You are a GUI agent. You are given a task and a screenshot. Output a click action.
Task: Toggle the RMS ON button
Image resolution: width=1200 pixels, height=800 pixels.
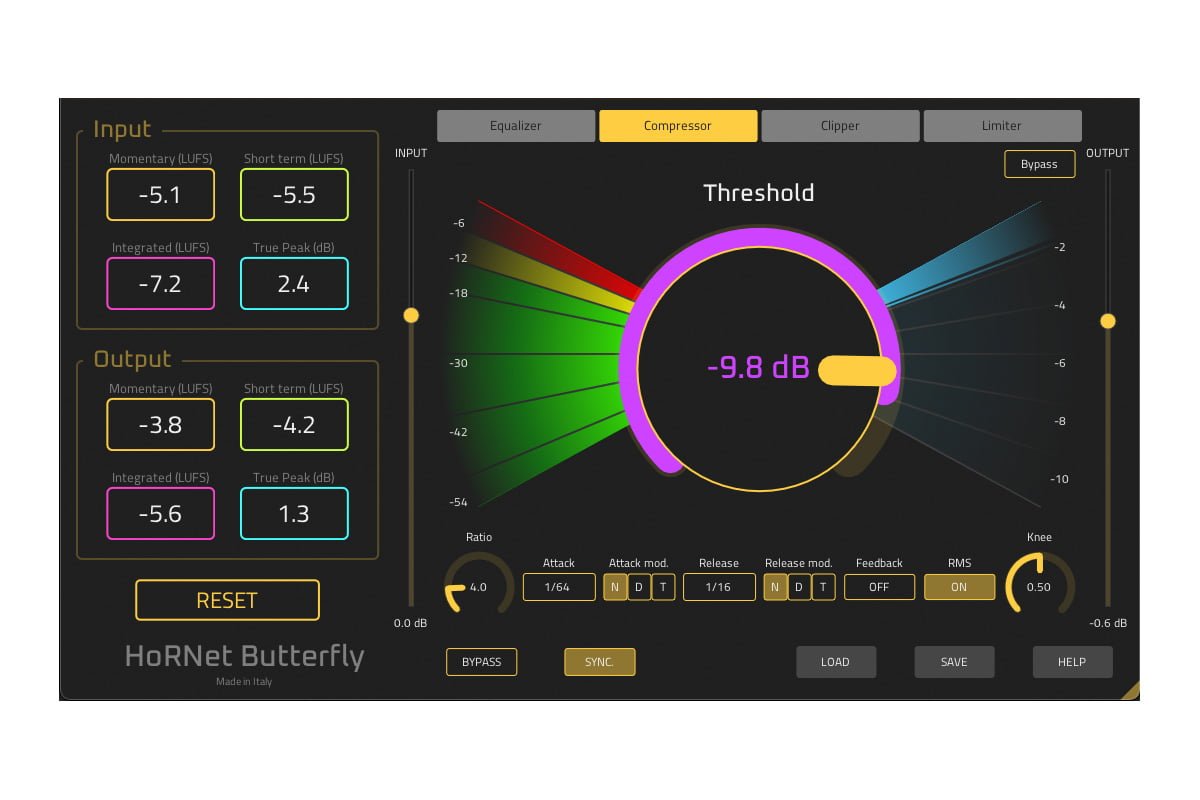point(959,587)
